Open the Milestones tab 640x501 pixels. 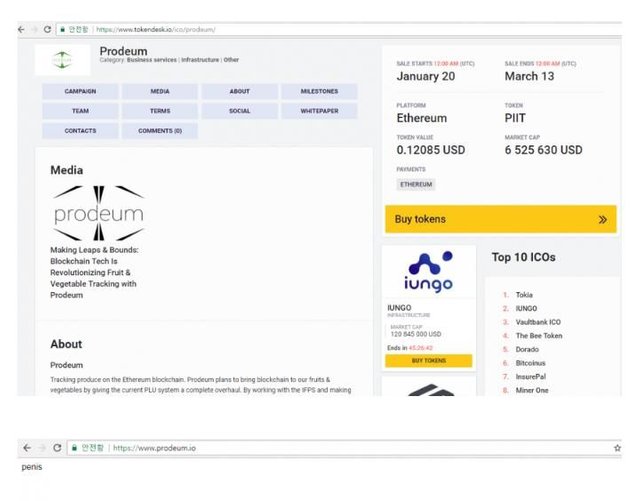tap(319, 91)
